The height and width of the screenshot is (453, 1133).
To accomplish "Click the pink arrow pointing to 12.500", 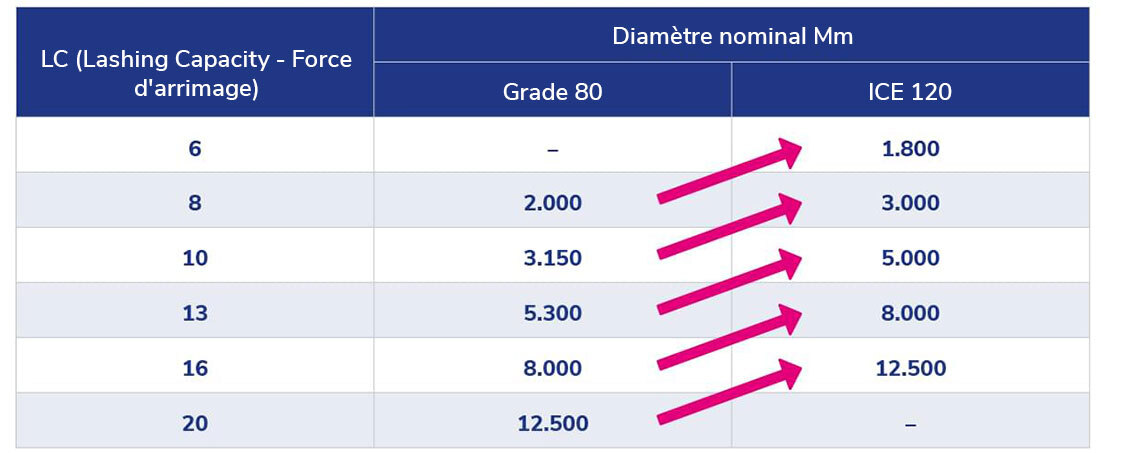I will [x=730, y=392].
